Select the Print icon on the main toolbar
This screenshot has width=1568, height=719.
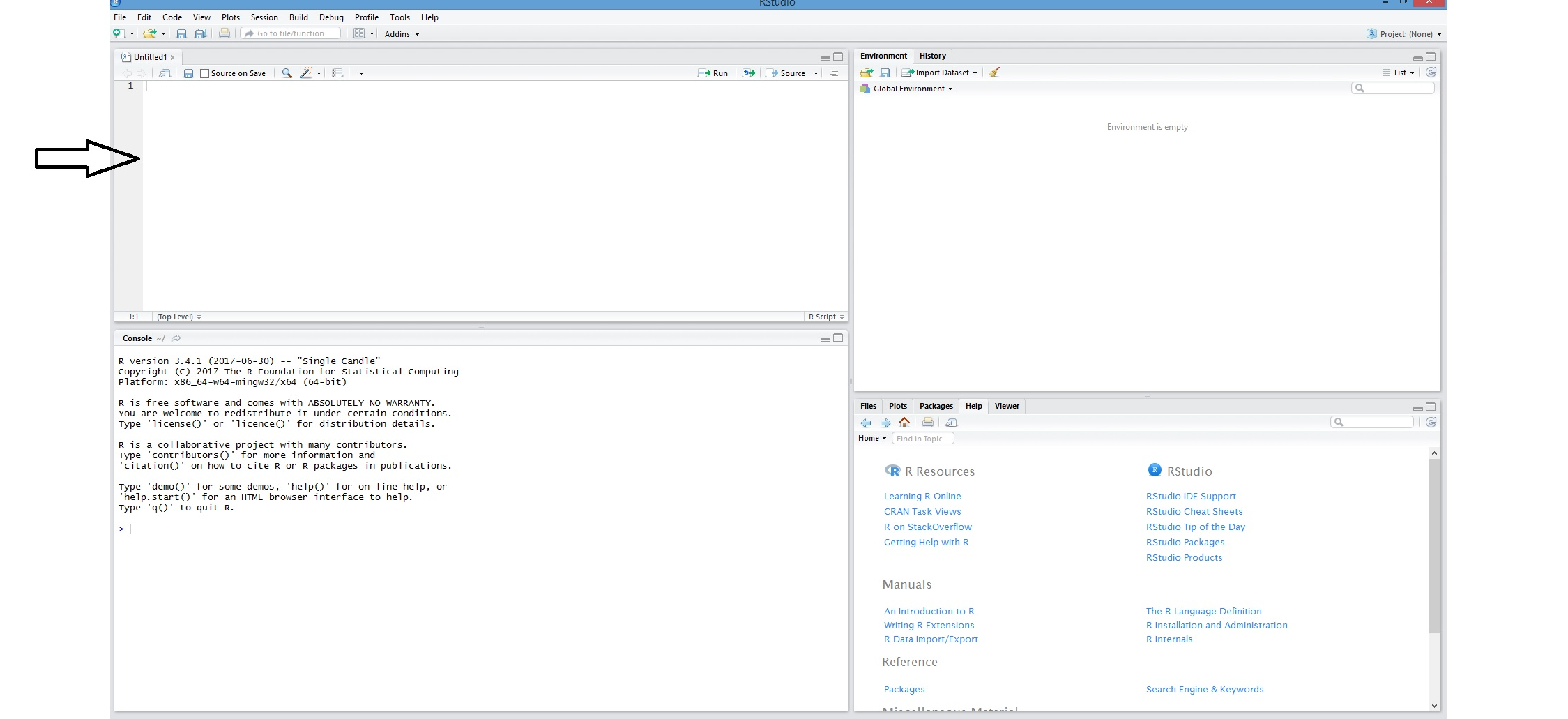[x=223, y=33]
